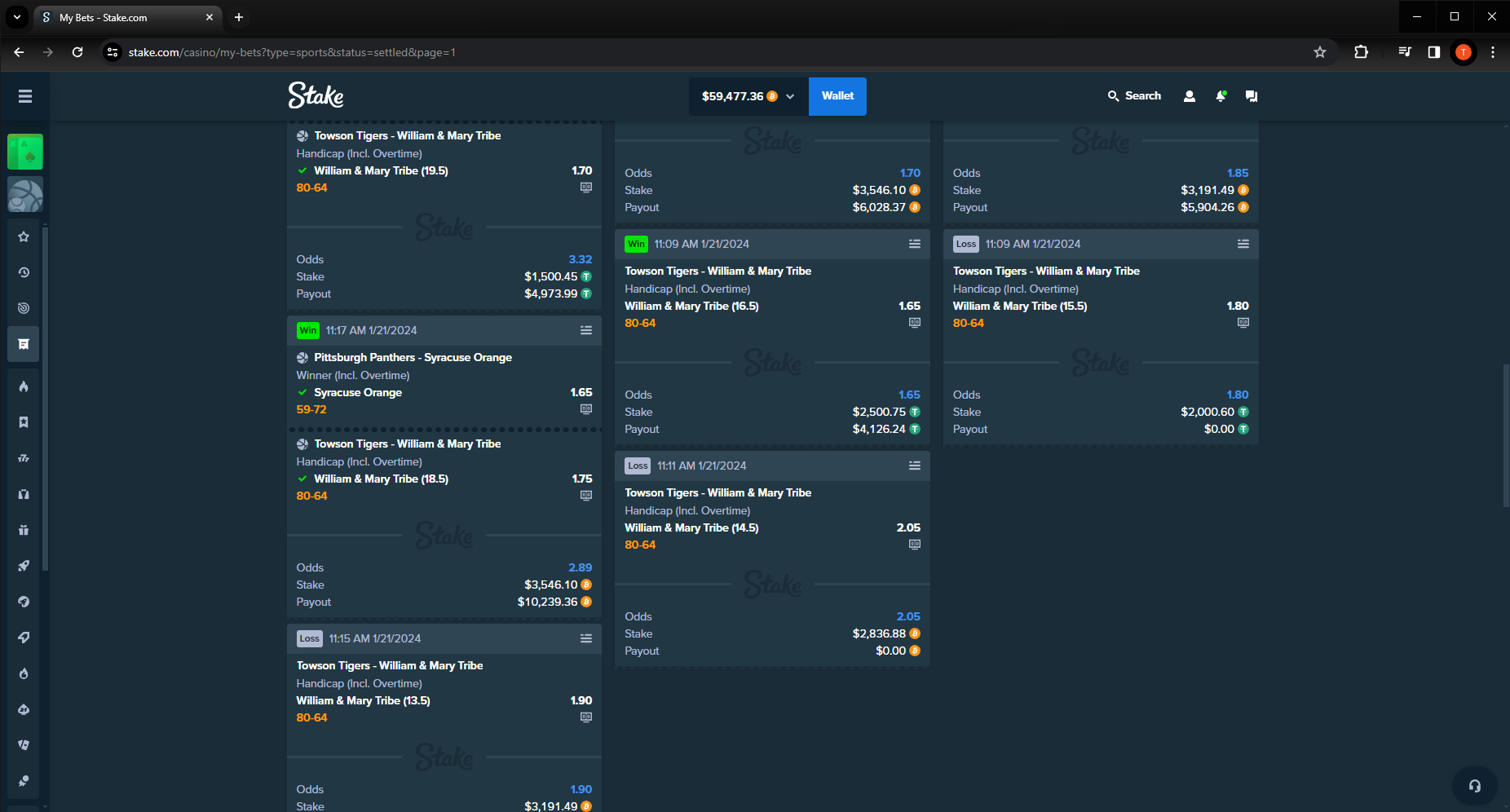Image resolution: width=1510 pixels, height=812 pixels.
Task: Expand the $59,477.36 balance dropdown
Action: click(748, 96)
